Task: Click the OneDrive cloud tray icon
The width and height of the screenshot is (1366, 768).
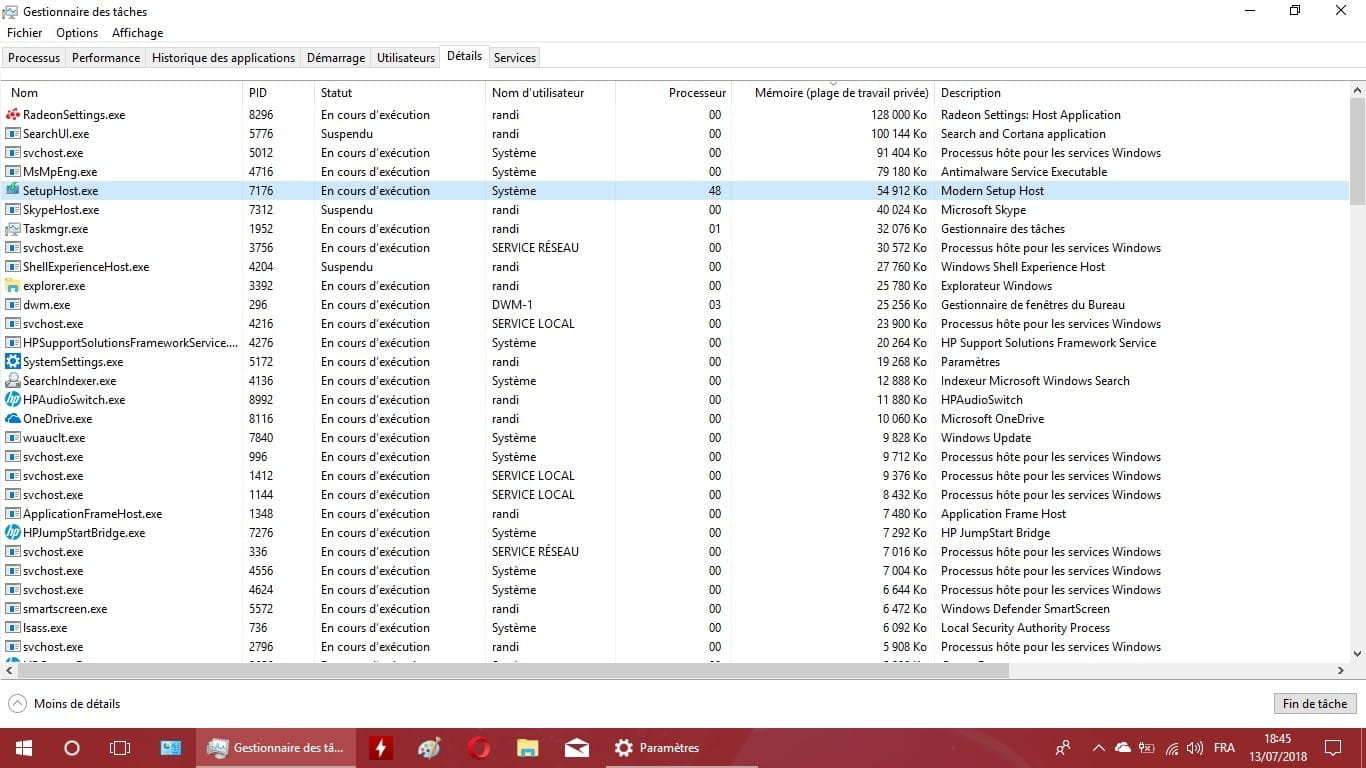Action: (x=1122, y=748)
